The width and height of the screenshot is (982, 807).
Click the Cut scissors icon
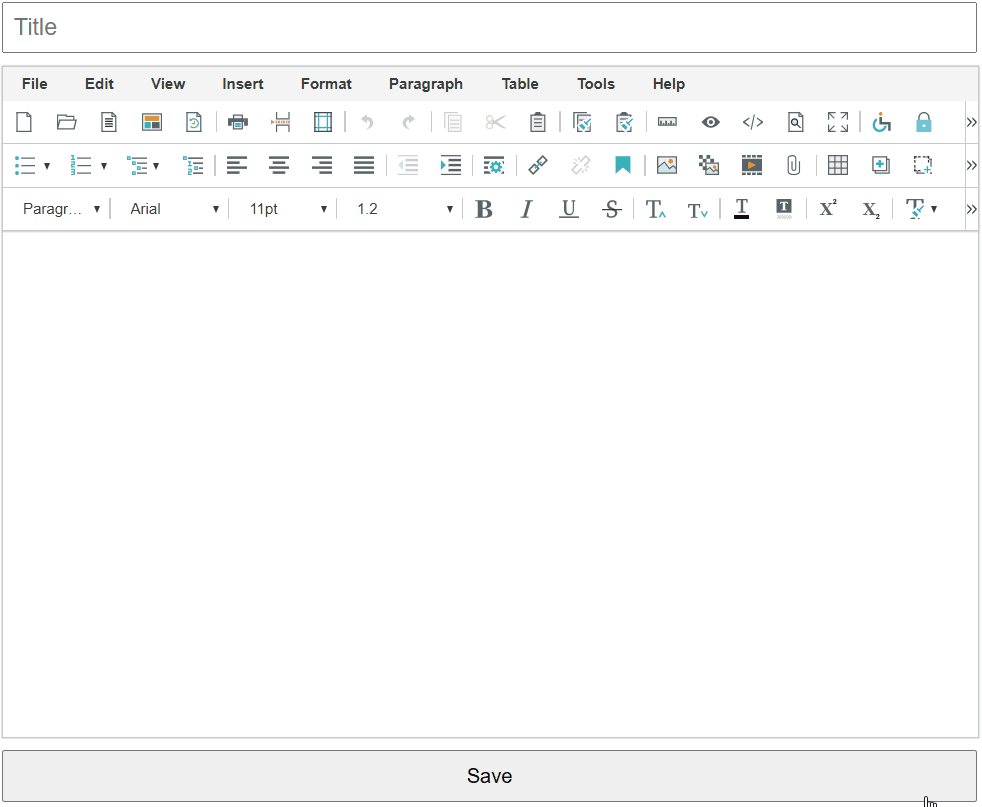coord(495,122)
